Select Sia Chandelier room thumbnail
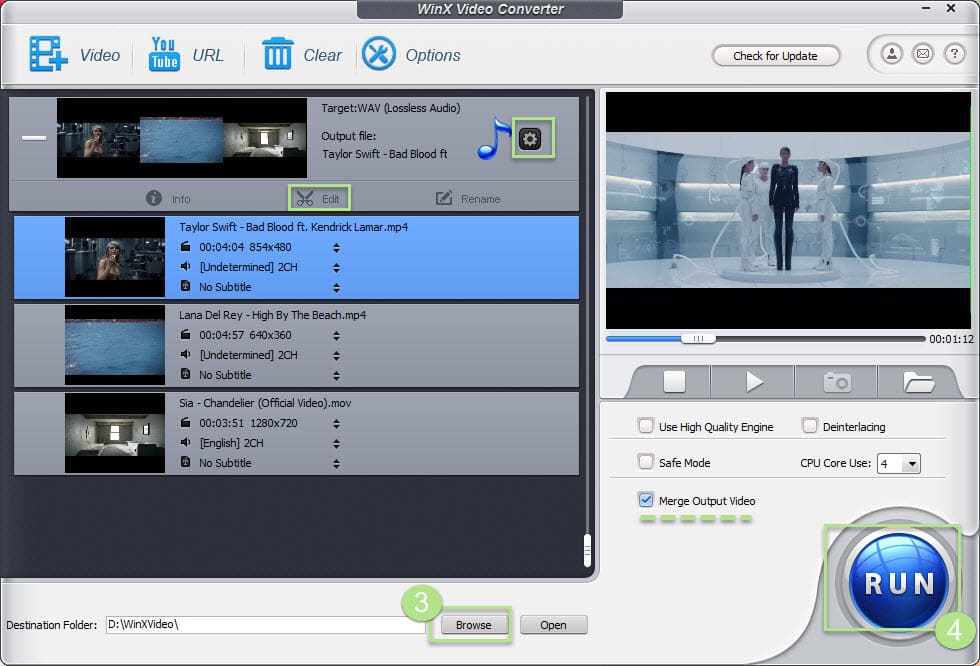Screen dimensions: 980x666 tap(115, 433)
